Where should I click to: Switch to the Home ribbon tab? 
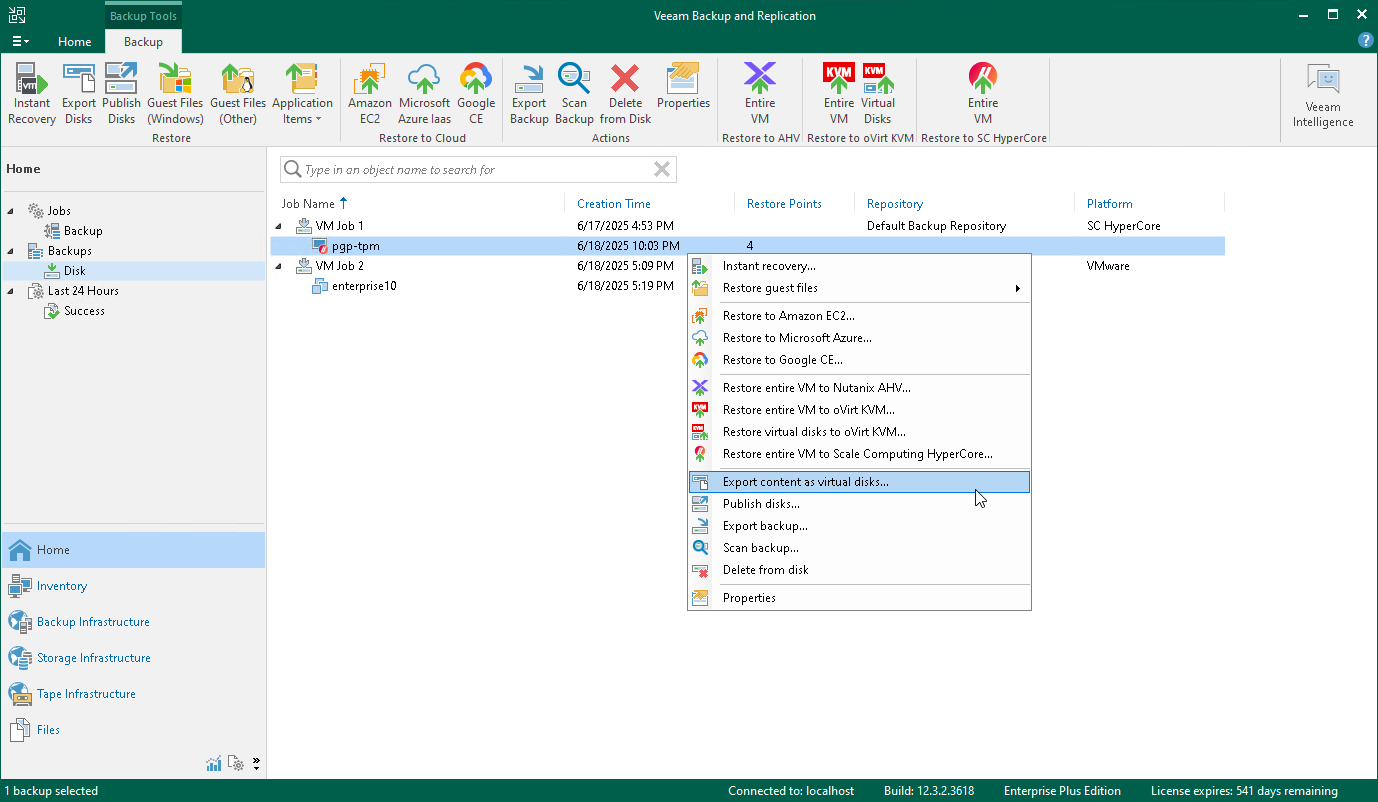pos(74,42)
